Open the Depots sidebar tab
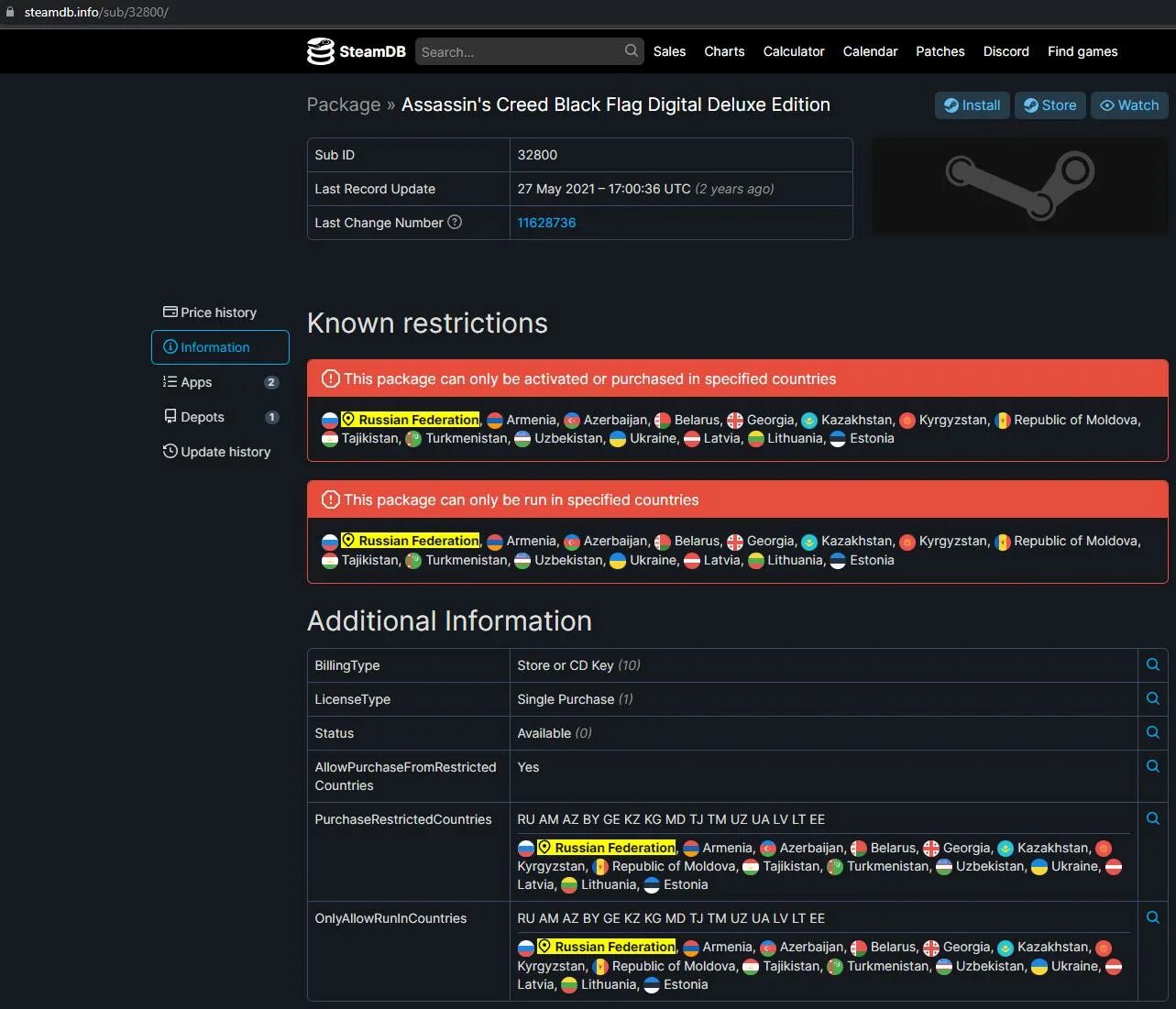The image size is (1176, 1009). (x=220, y=417)
